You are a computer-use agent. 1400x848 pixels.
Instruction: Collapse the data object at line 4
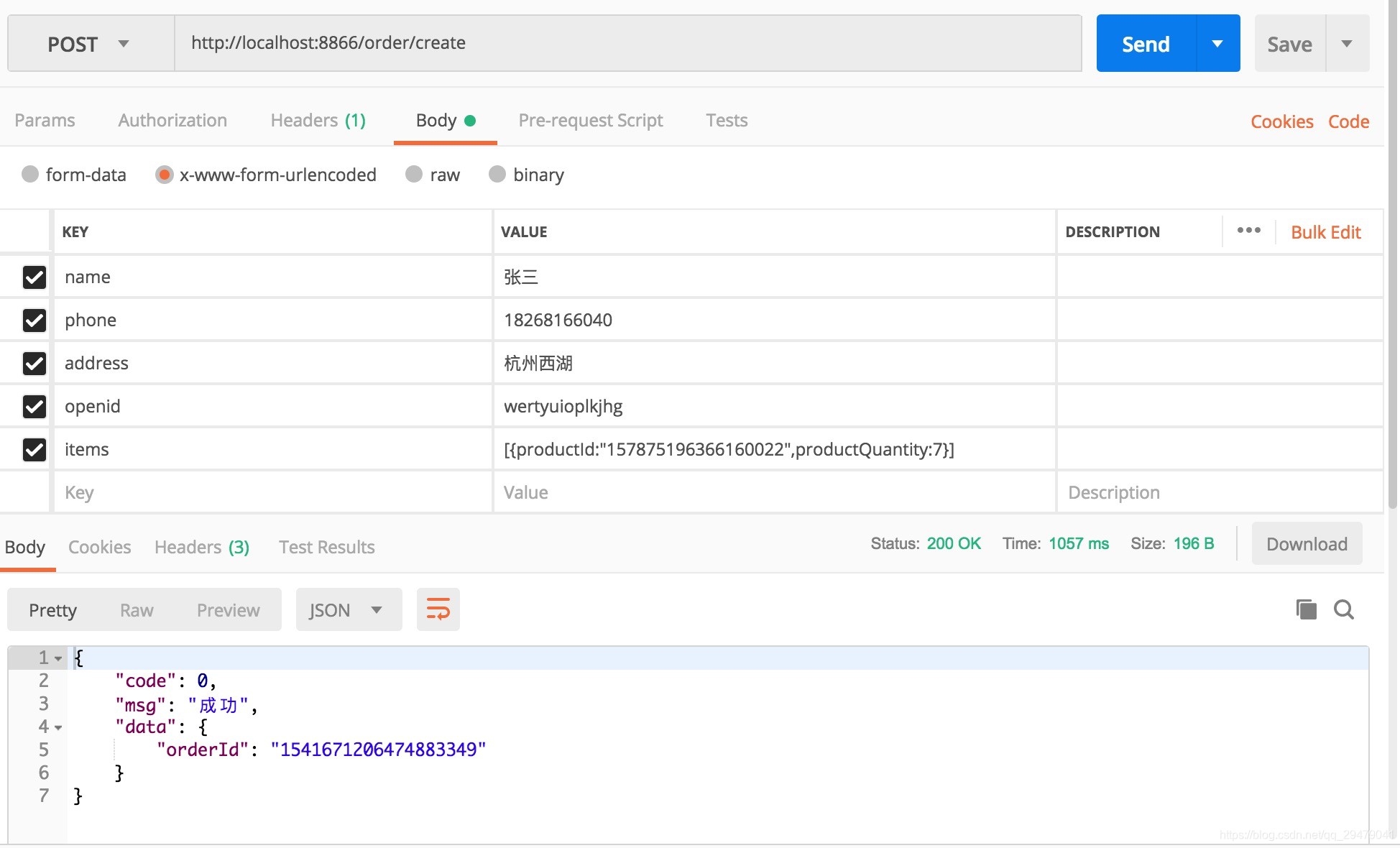(58, 727)
